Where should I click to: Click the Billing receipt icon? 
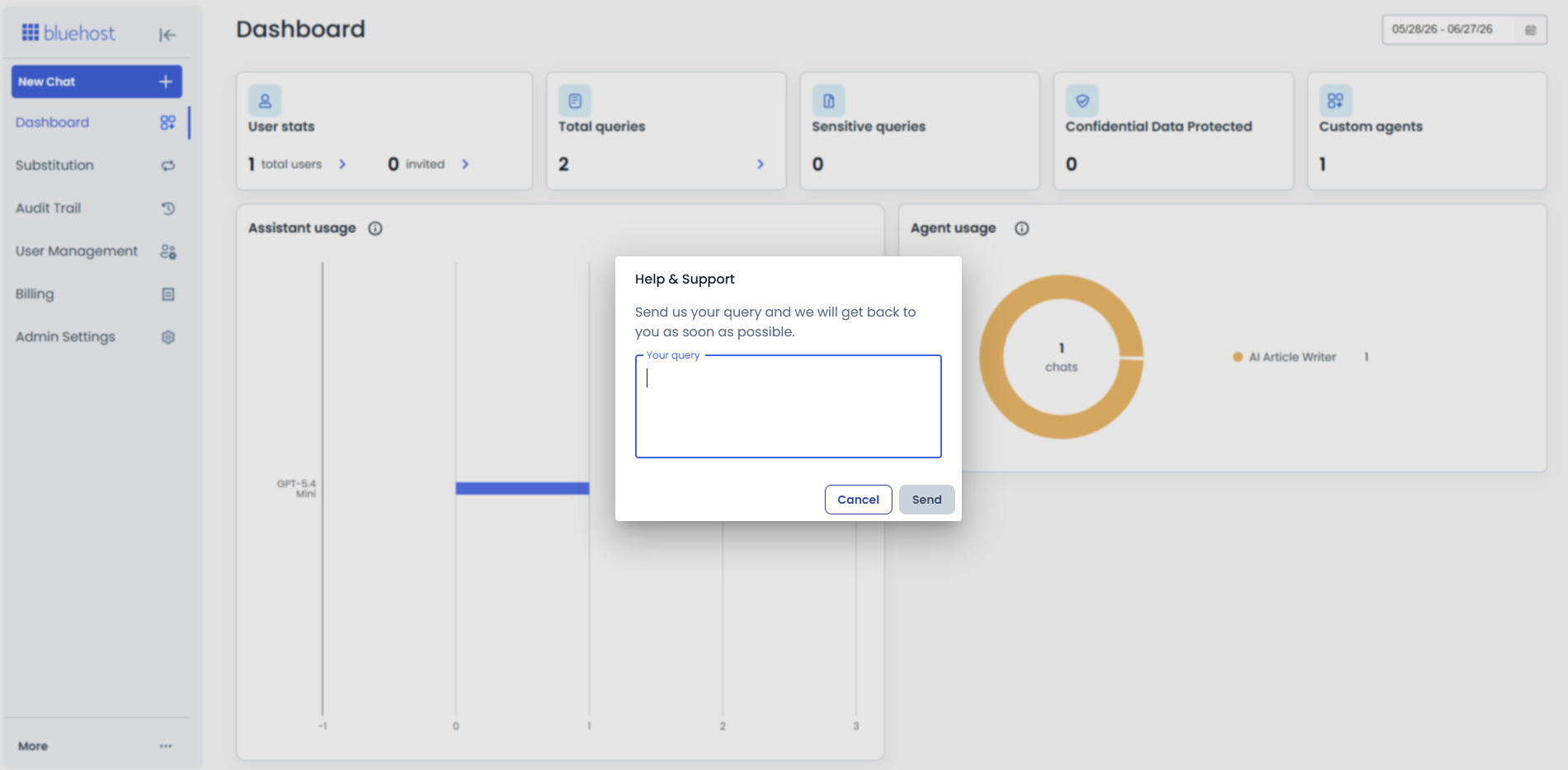tap(168, 294)
